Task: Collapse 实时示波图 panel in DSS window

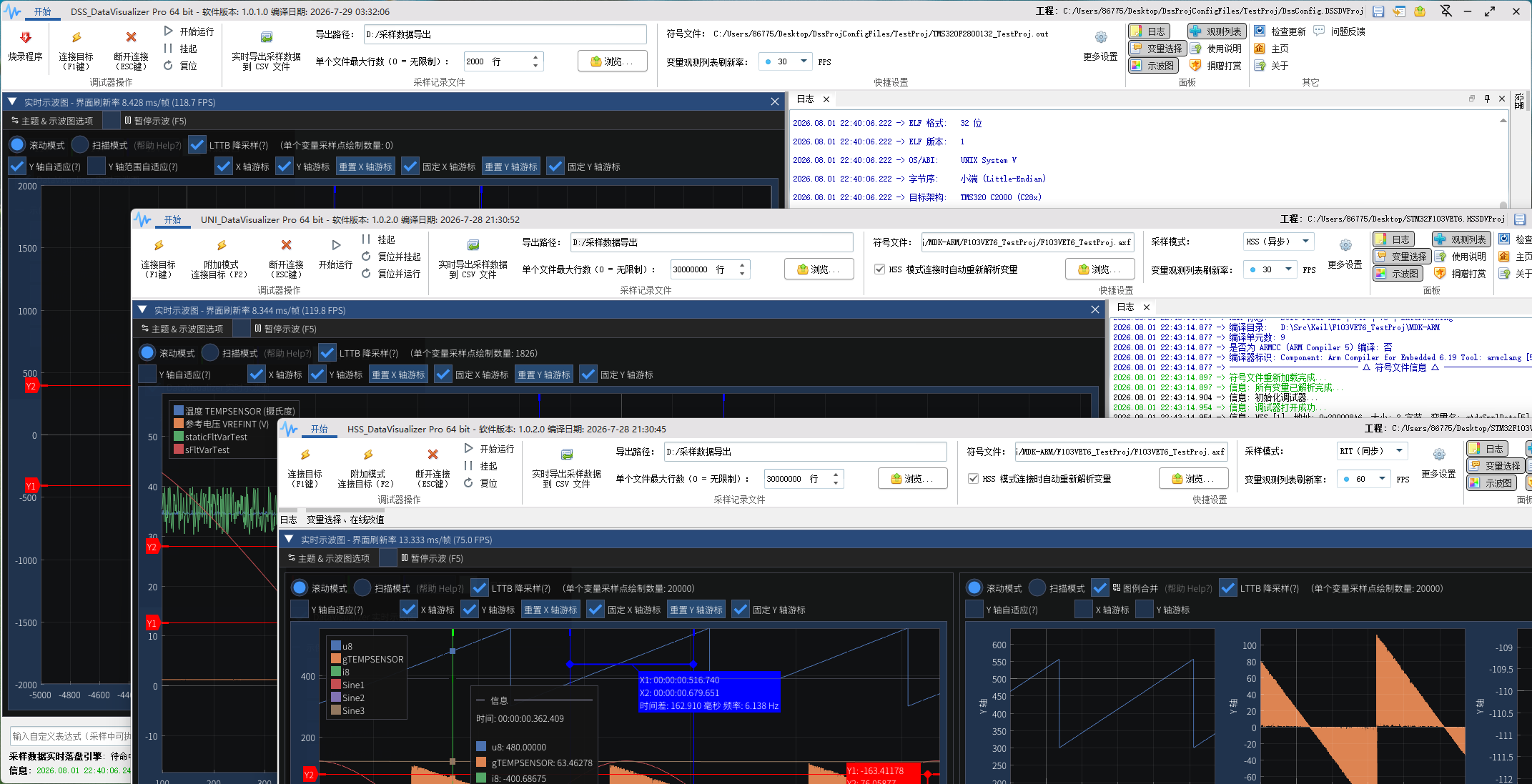Action: tap(12, 102)
